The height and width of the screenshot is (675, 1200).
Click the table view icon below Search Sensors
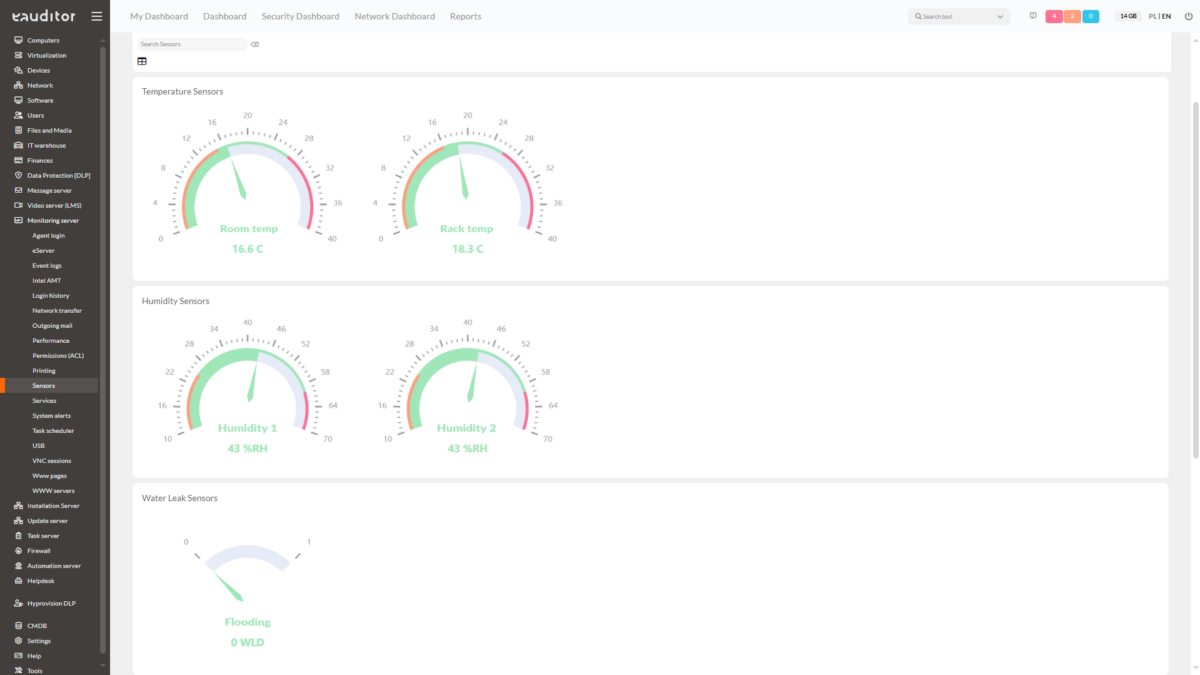[142, 61]
